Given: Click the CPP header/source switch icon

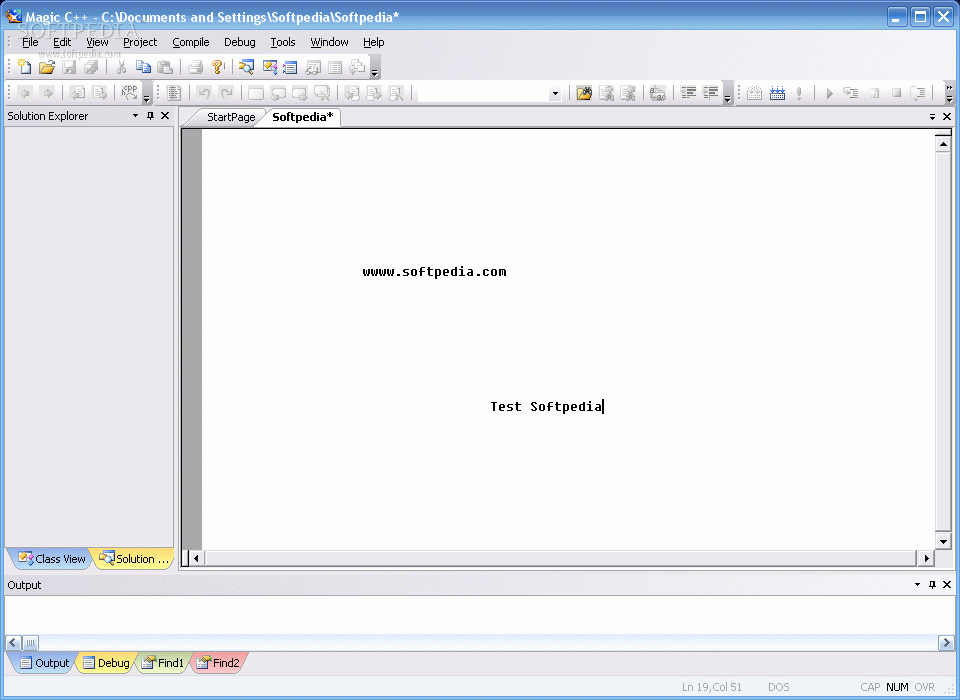Looking at the screenshot, I should [129, 93].
